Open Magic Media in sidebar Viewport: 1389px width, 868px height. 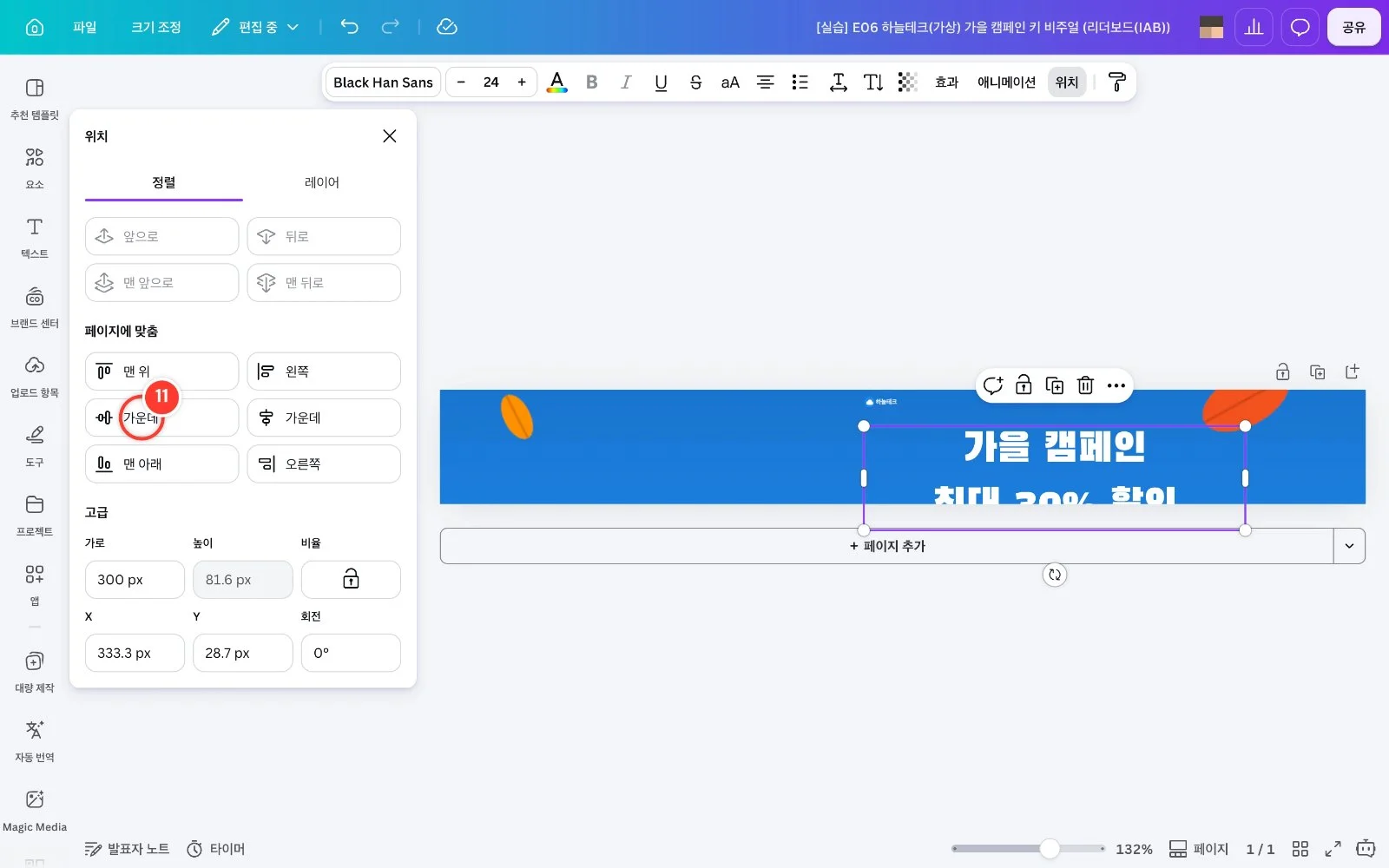(35, 810)
